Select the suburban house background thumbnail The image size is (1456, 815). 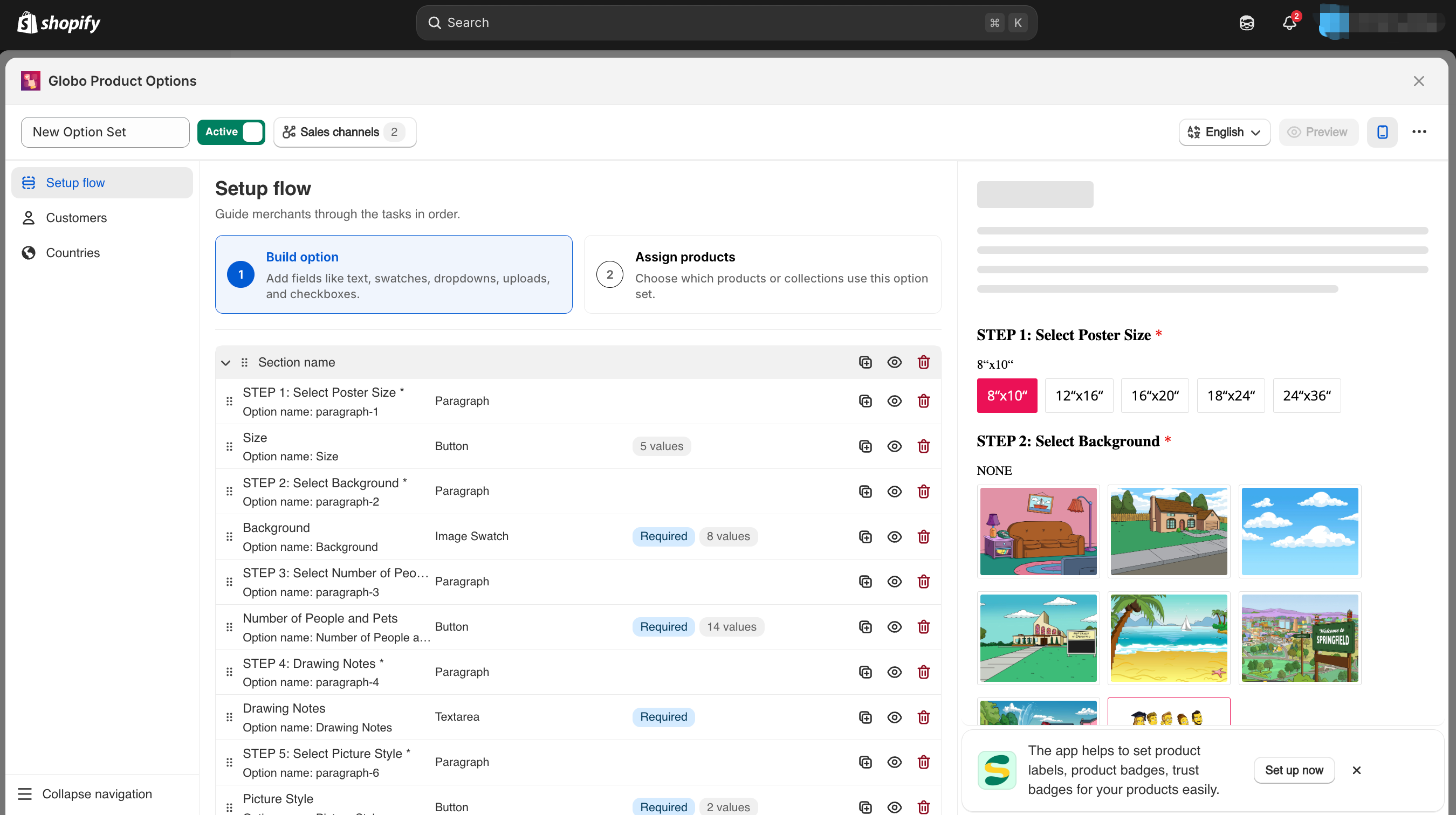[x=1168, y=531]
